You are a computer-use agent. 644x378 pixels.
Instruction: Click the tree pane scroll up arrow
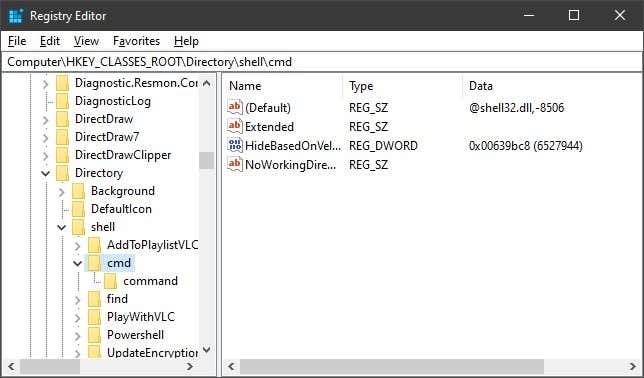coord(207,83)
